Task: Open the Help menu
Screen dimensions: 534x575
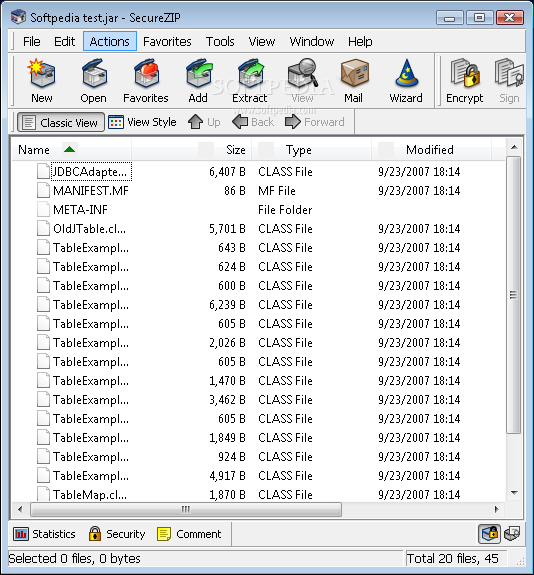Action: click(x=360, y=41)
